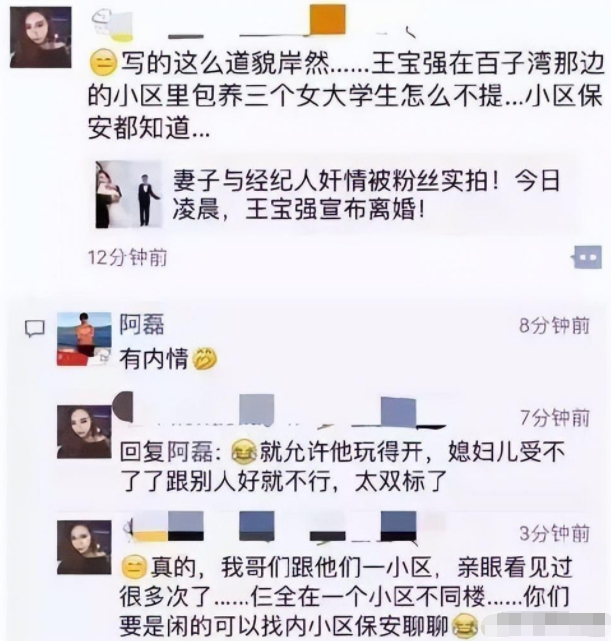611x641 pixels.
Task: Tap 阿磊's avatar picture
Action: click(84, 339)
